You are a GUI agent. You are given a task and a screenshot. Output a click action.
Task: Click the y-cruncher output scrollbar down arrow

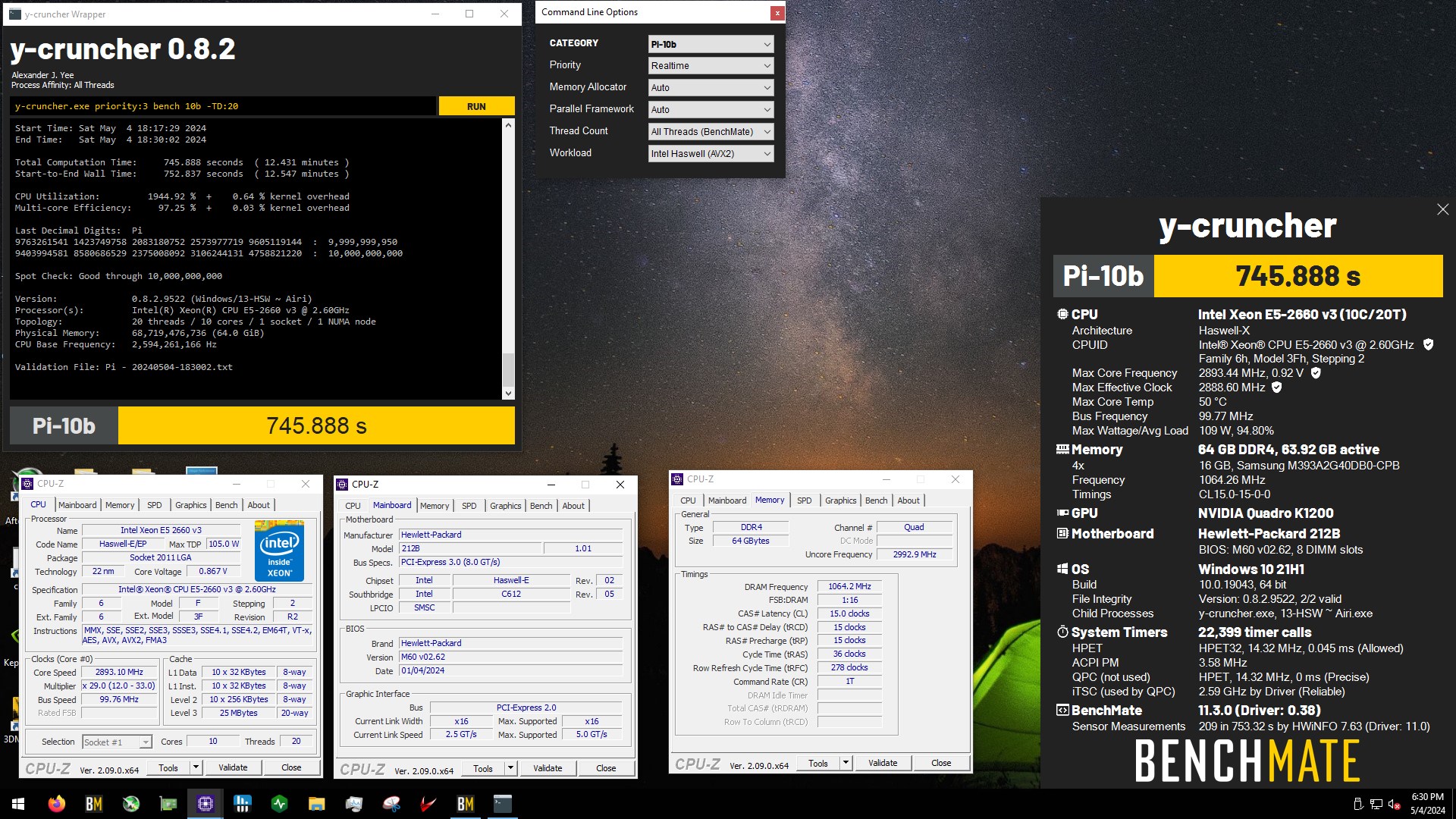click(x=508, y=394)
